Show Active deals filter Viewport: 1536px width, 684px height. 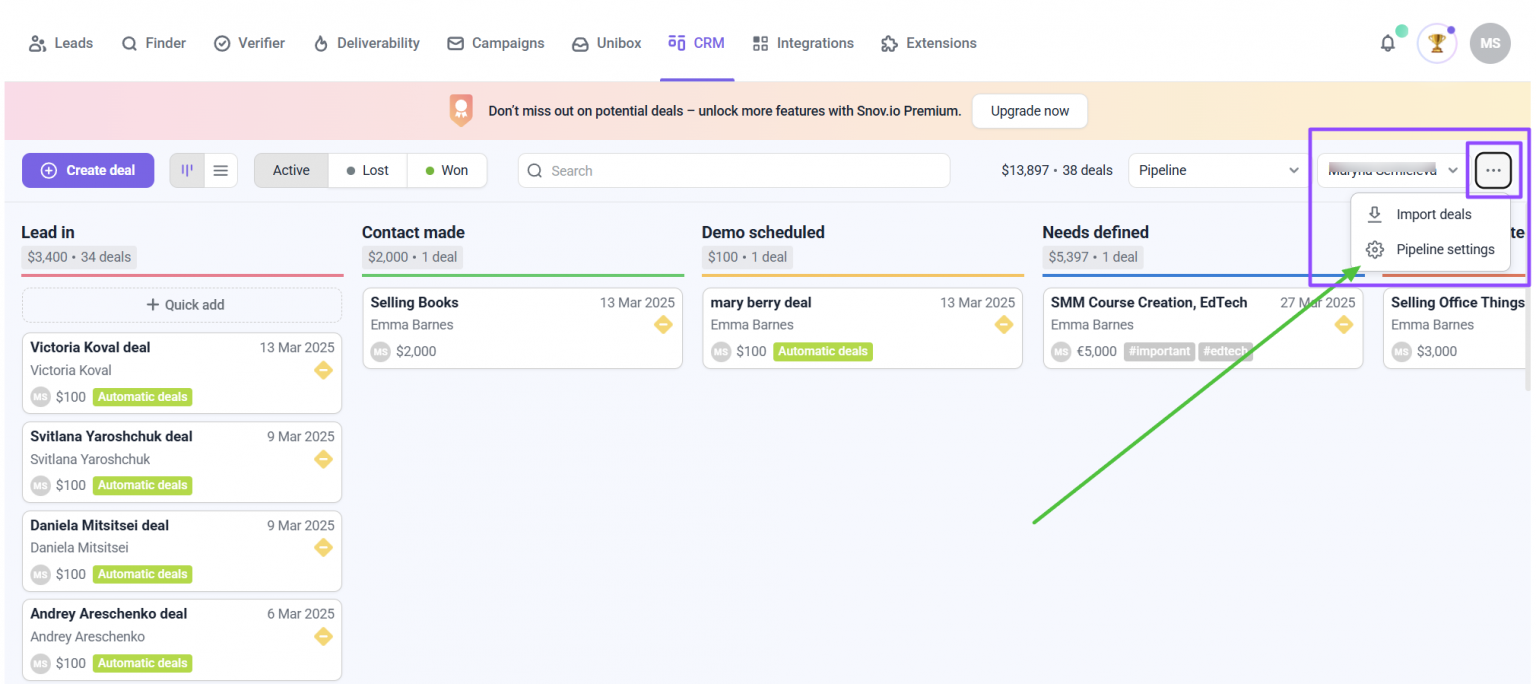pos(291,171)
